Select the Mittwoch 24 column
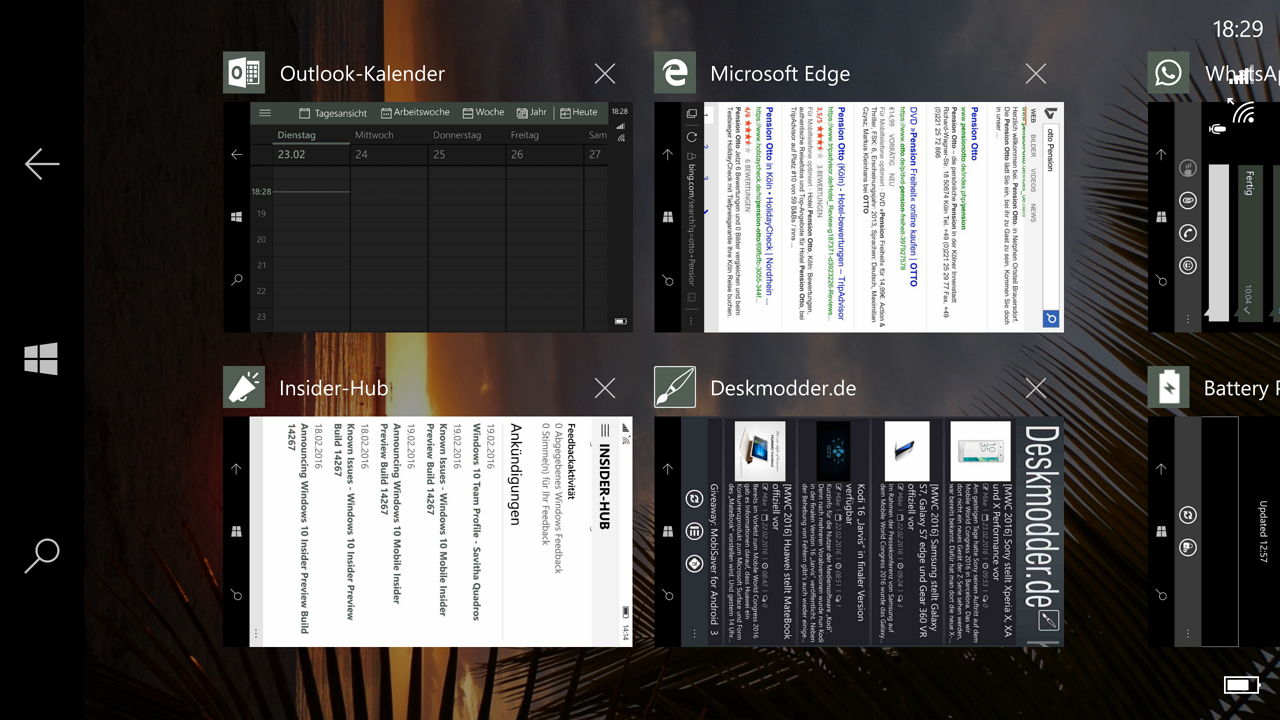Viewport: 1280px width, 720px height. click(389, 145)
